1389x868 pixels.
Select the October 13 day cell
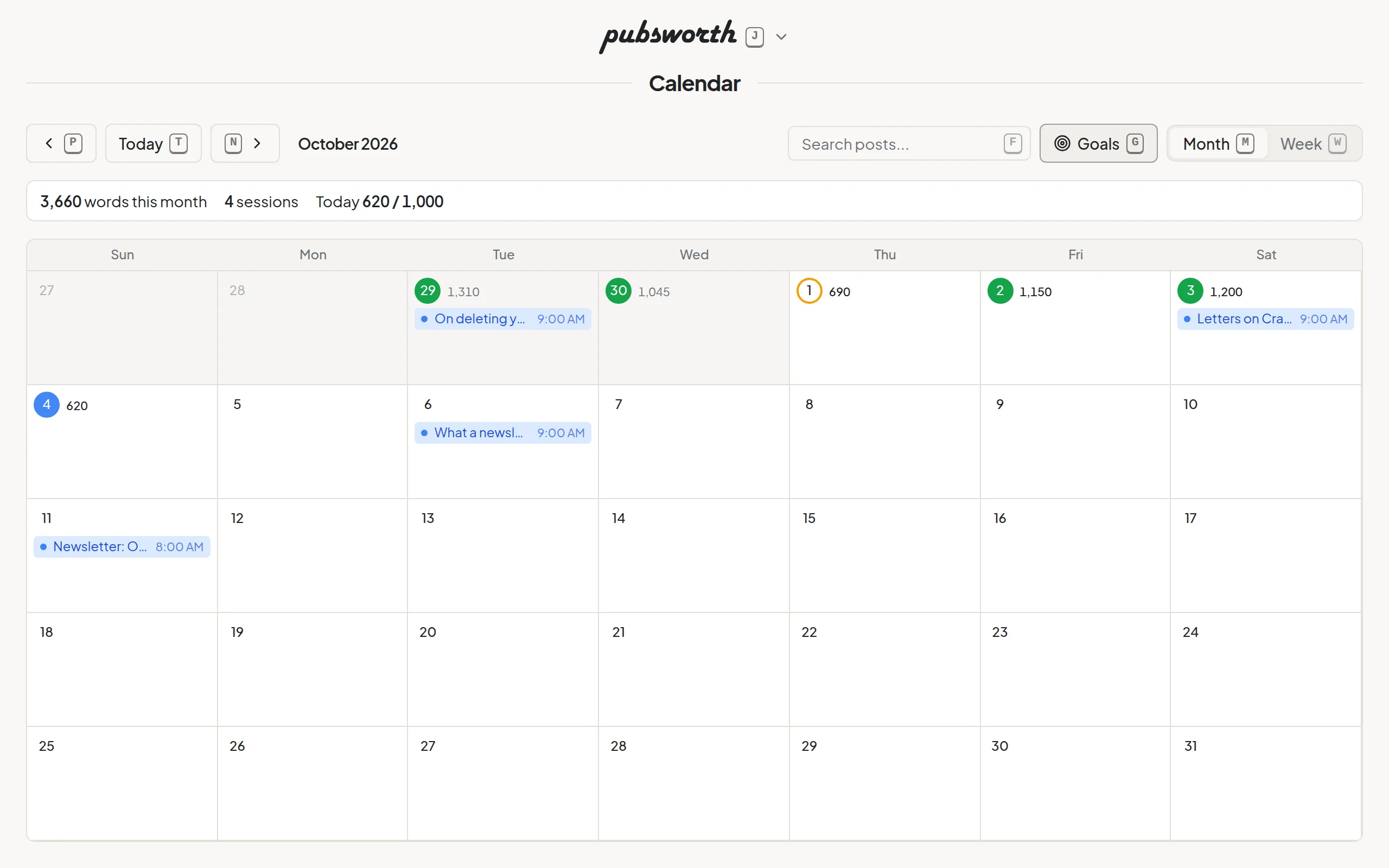tap(503, 555)
